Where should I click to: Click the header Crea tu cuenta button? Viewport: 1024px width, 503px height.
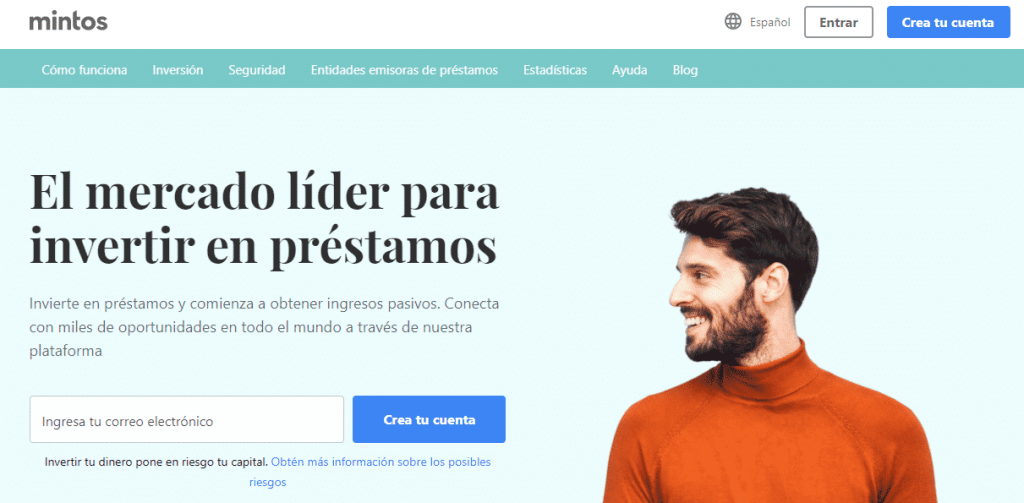point(948,22)
